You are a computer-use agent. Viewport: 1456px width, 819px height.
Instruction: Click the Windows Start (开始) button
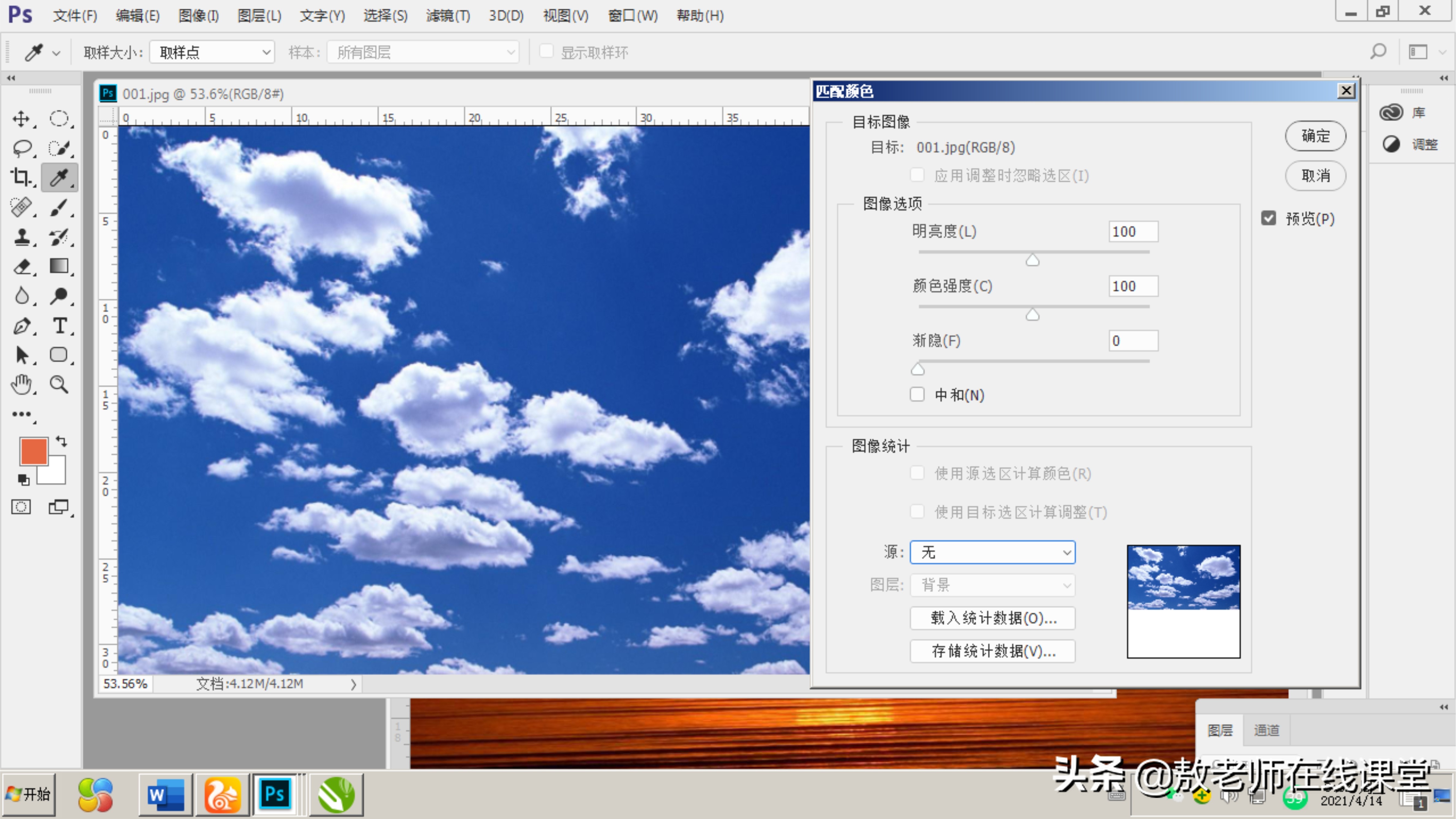click(x=29, y=794)
